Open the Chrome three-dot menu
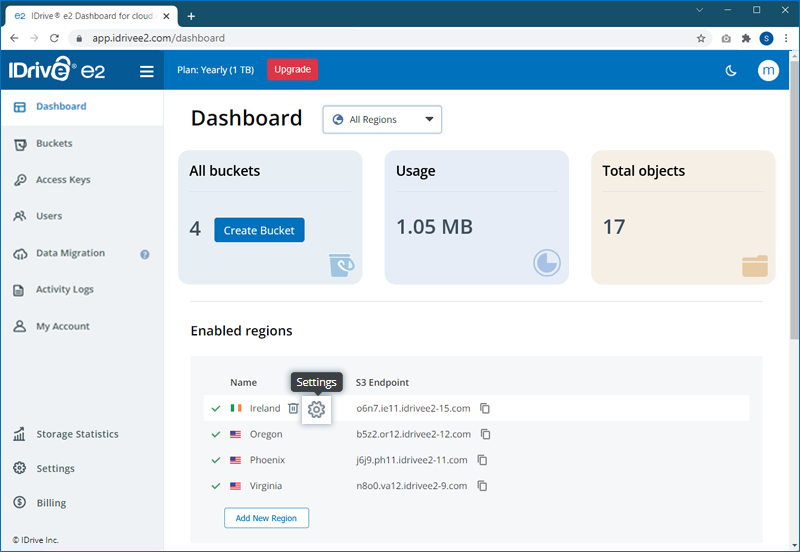The image size is (800, 552). pyautogui.click(x=786, y=38)
